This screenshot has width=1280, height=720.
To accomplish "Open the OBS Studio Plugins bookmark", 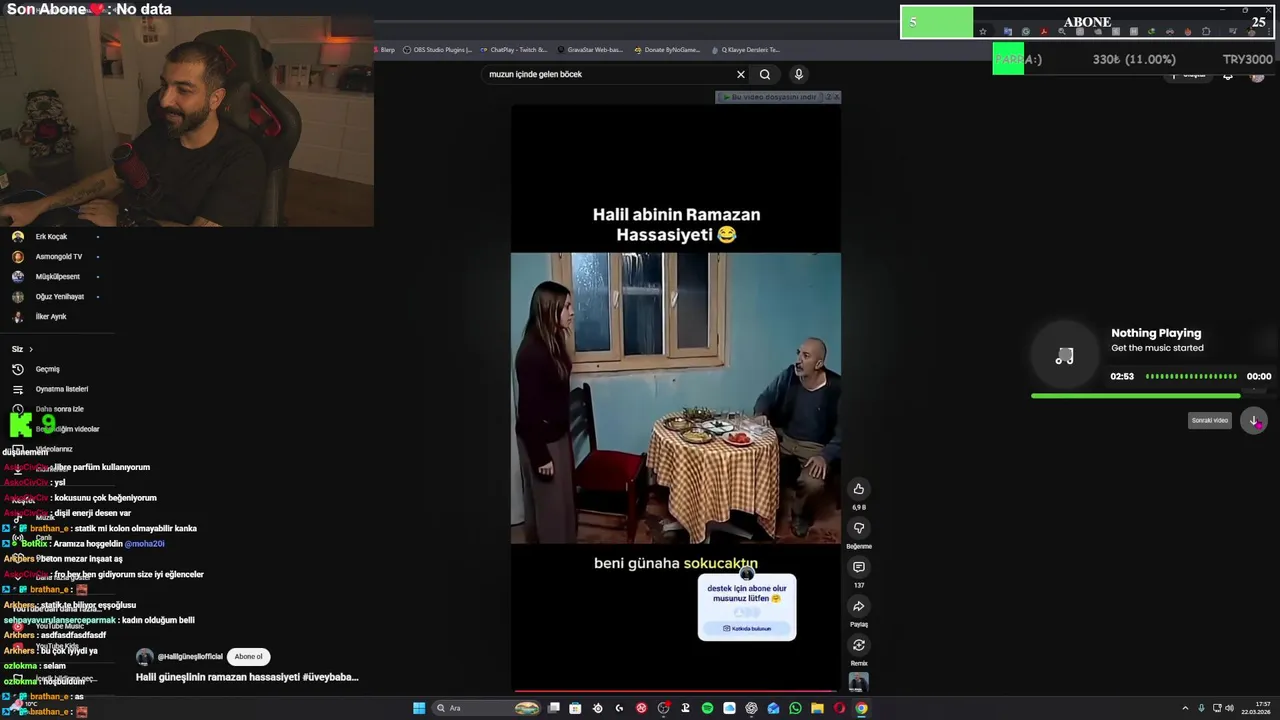I will click(437, 49).
